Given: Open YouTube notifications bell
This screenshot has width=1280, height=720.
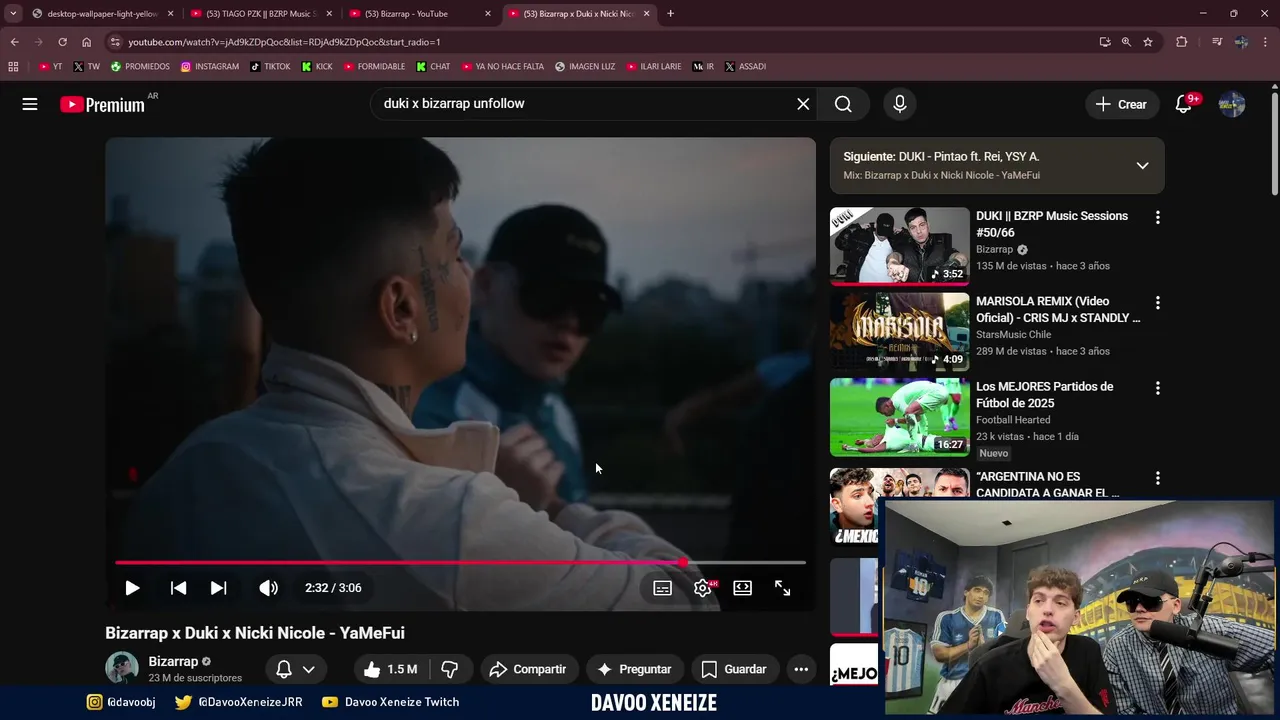Looking at the screenshot, I should point(1184,104).
